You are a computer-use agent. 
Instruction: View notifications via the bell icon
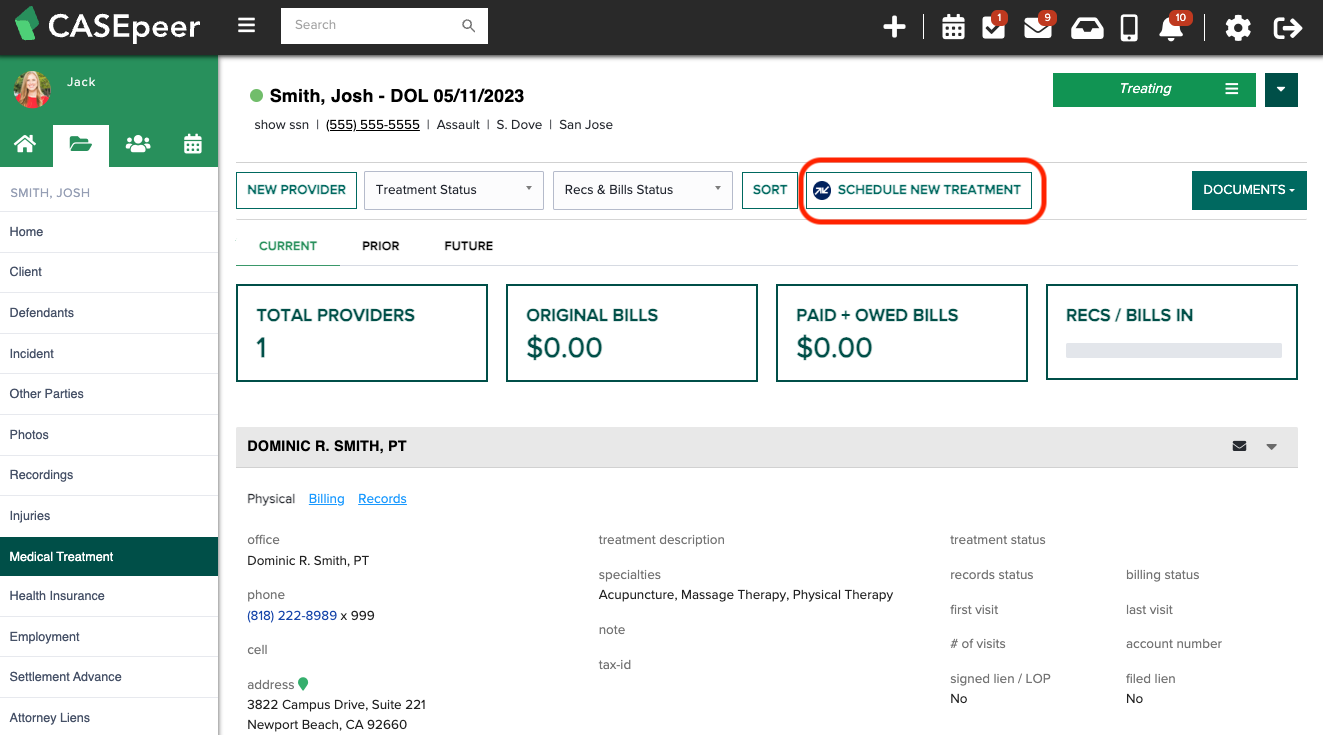(x=1168, y=26)
